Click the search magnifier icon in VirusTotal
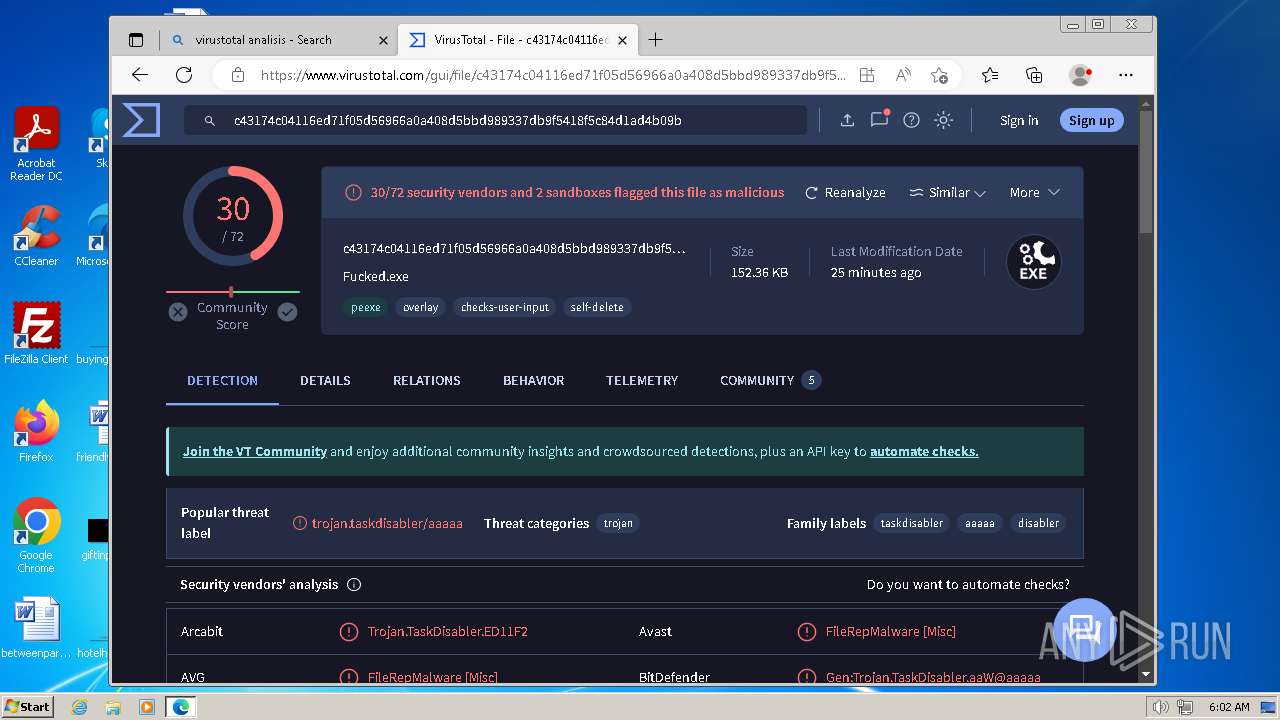Viewport: 1280px width, 720px height. 210,120
